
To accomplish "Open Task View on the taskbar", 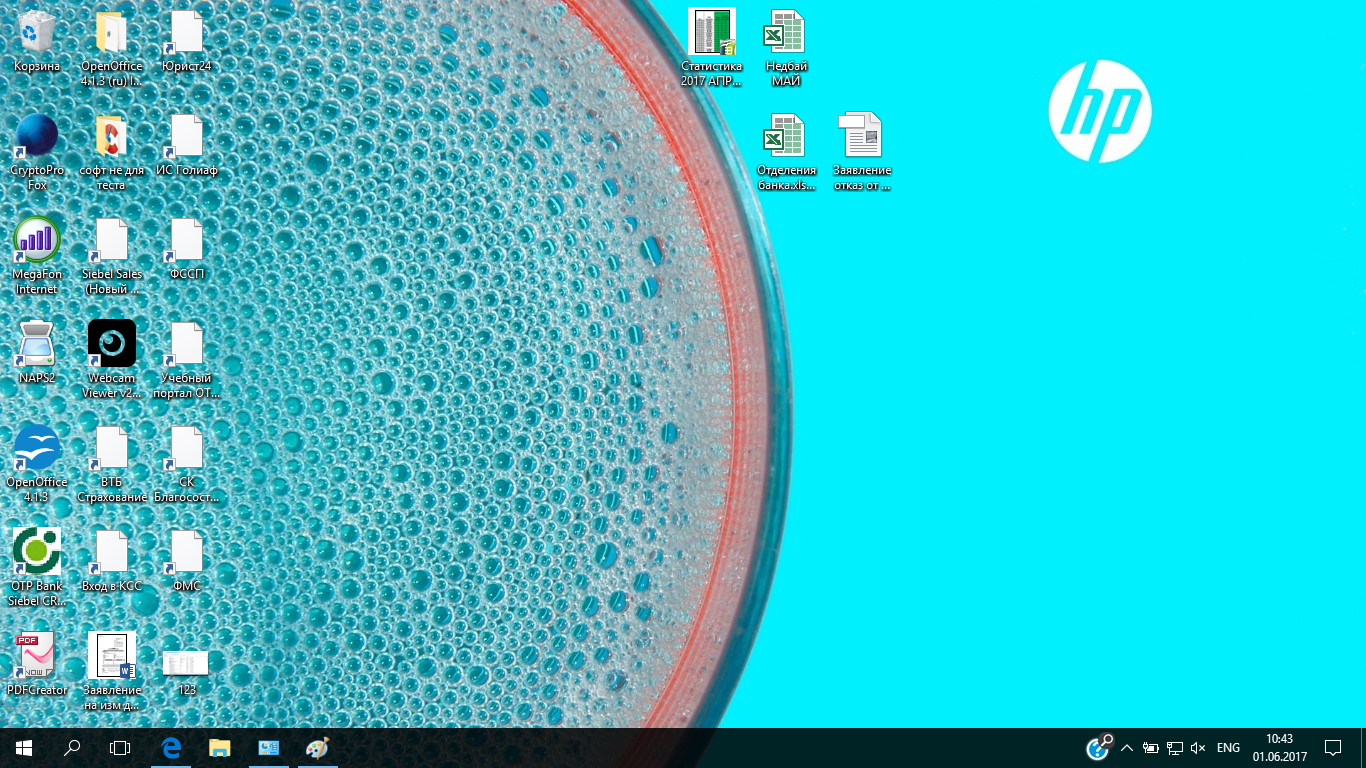I will tap(120, 748).
